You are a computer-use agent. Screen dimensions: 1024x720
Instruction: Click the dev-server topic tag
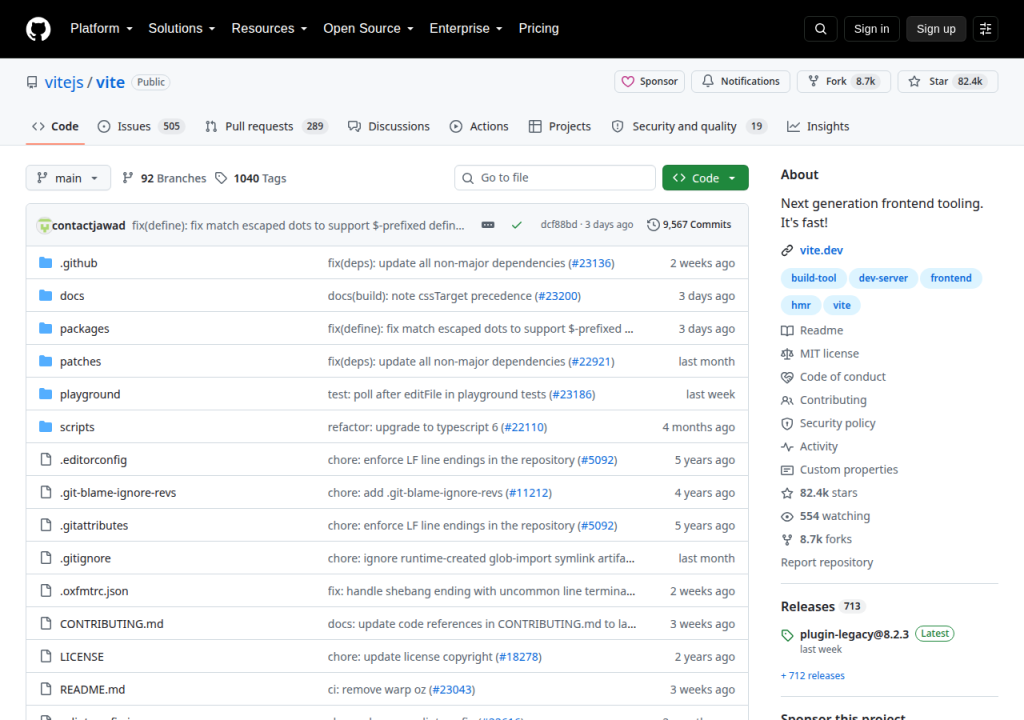(x=883, y=278)
